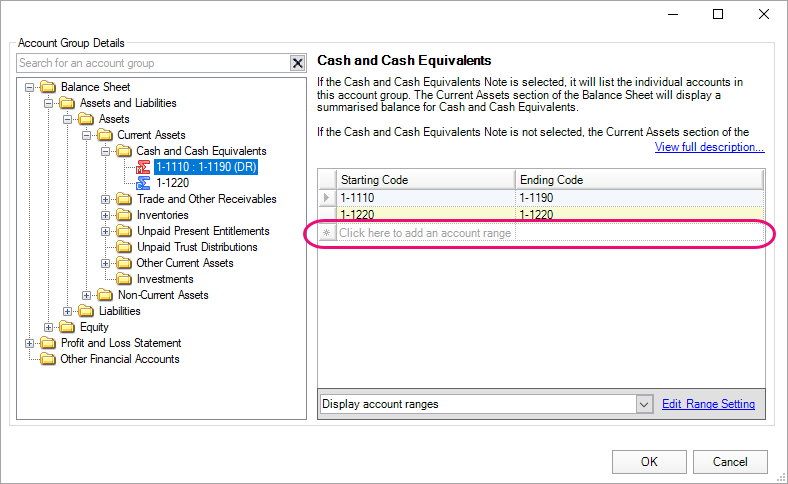This screenshot has width=788, height=484.
Task: Click the Cash and Cash Equivalents folder icon
Action: tap(124, 151)
